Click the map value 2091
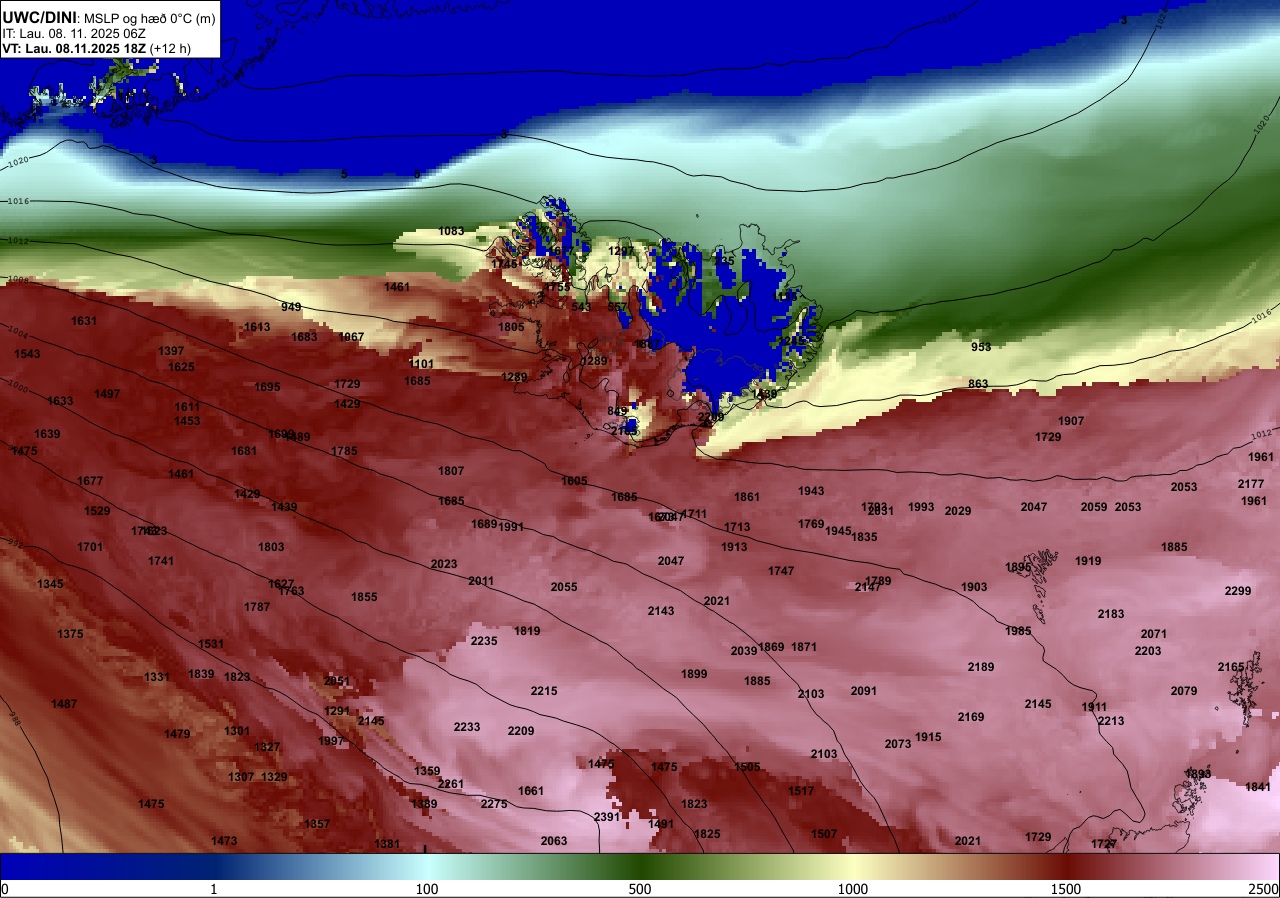The width and height of the screenshot is (1280, 898). 864,691
